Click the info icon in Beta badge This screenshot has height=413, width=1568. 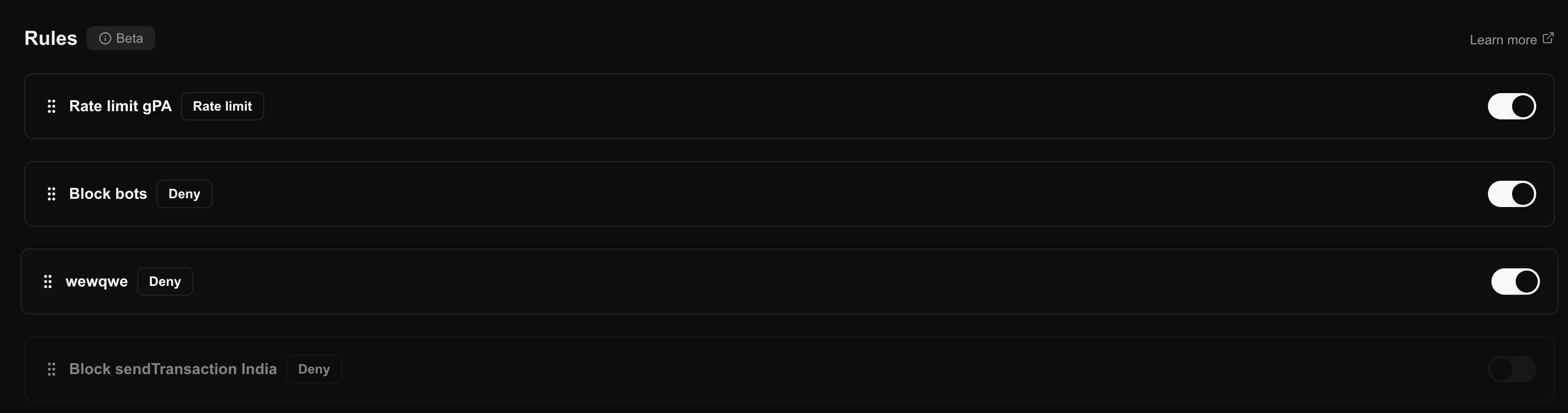(105, 38)
